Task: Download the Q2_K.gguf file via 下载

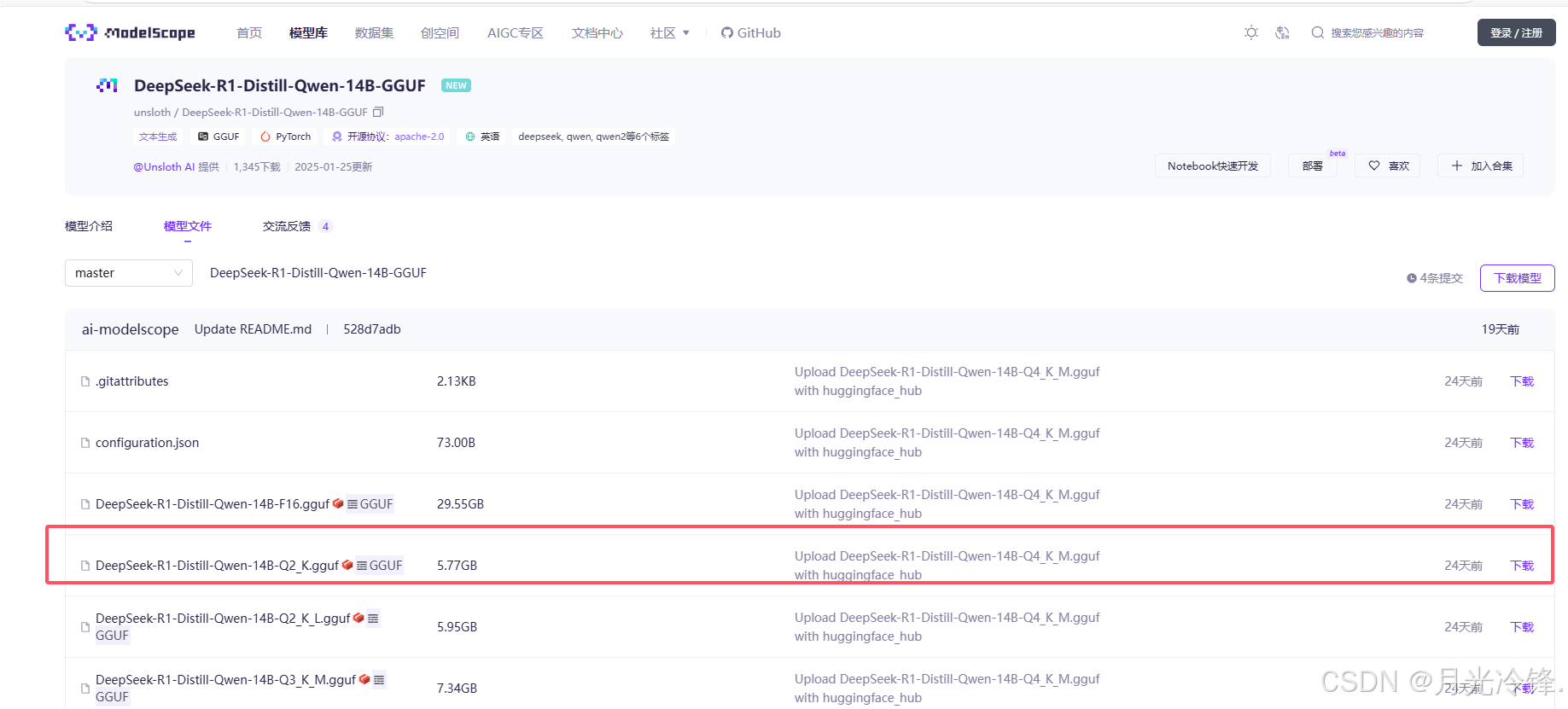Action: [1522, 566]
